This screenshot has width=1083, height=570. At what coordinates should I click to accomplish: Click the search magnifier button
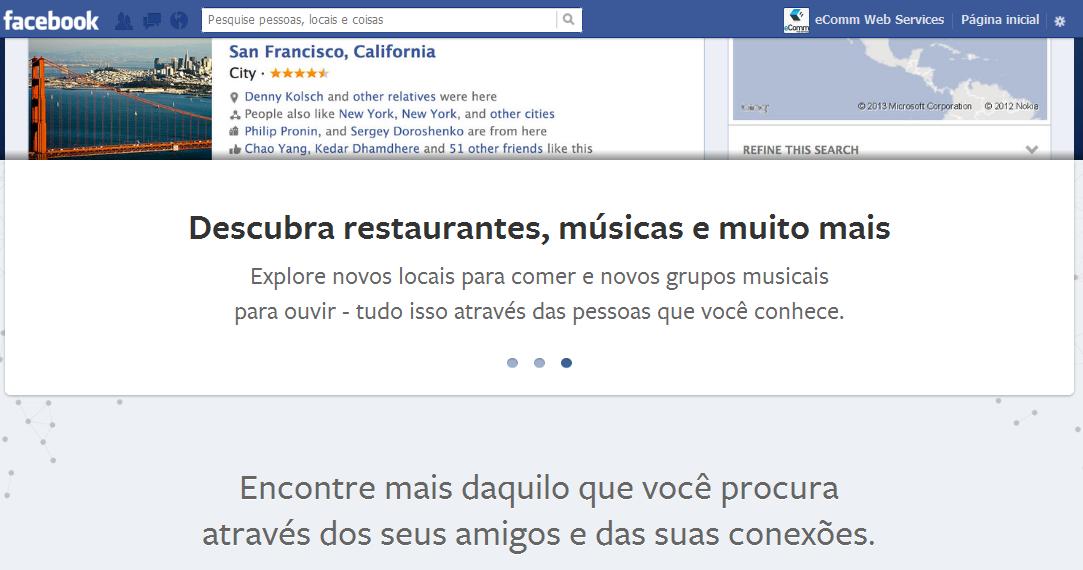click(x=568, y=19)
